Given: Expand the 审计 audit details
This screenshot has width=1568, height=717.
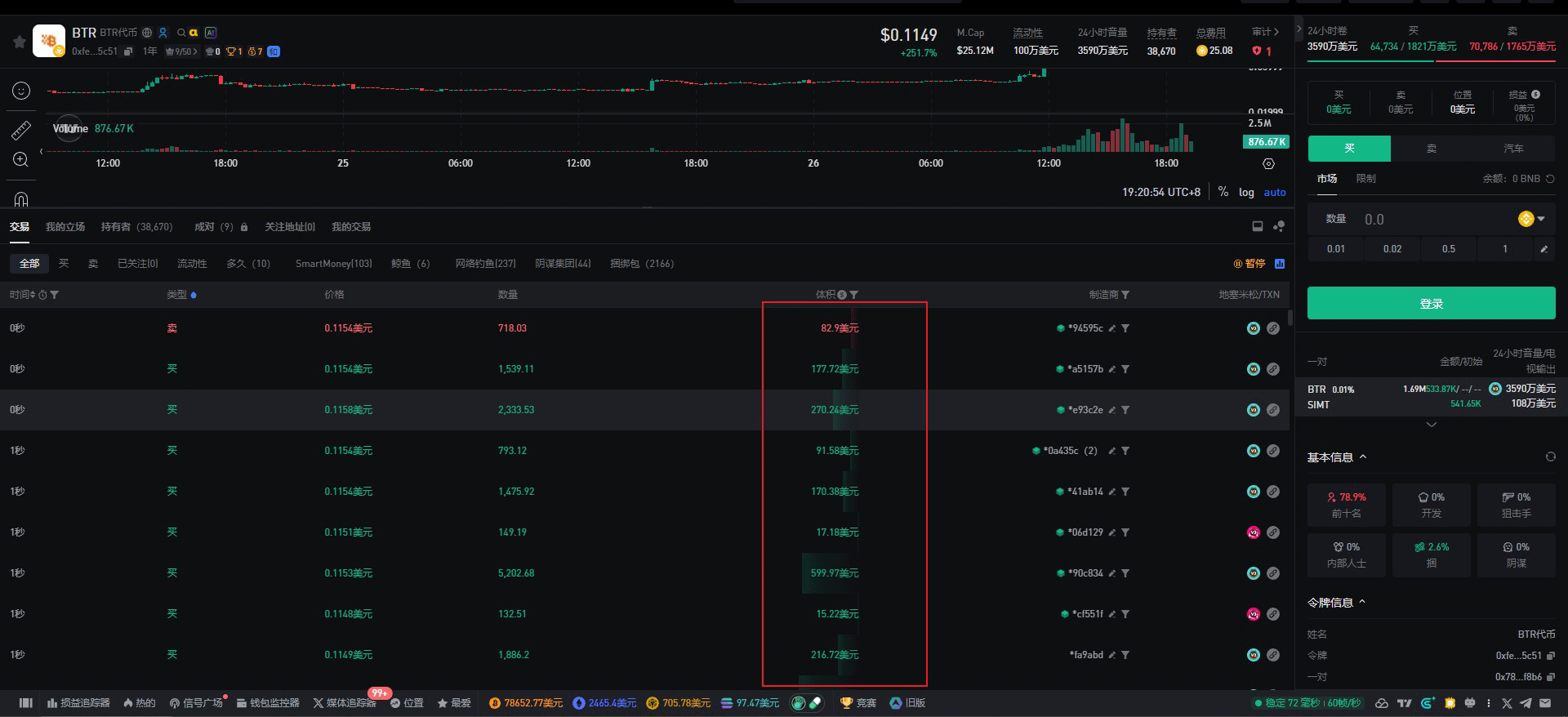Looking at the screenshot, I should click(1265, 32).
